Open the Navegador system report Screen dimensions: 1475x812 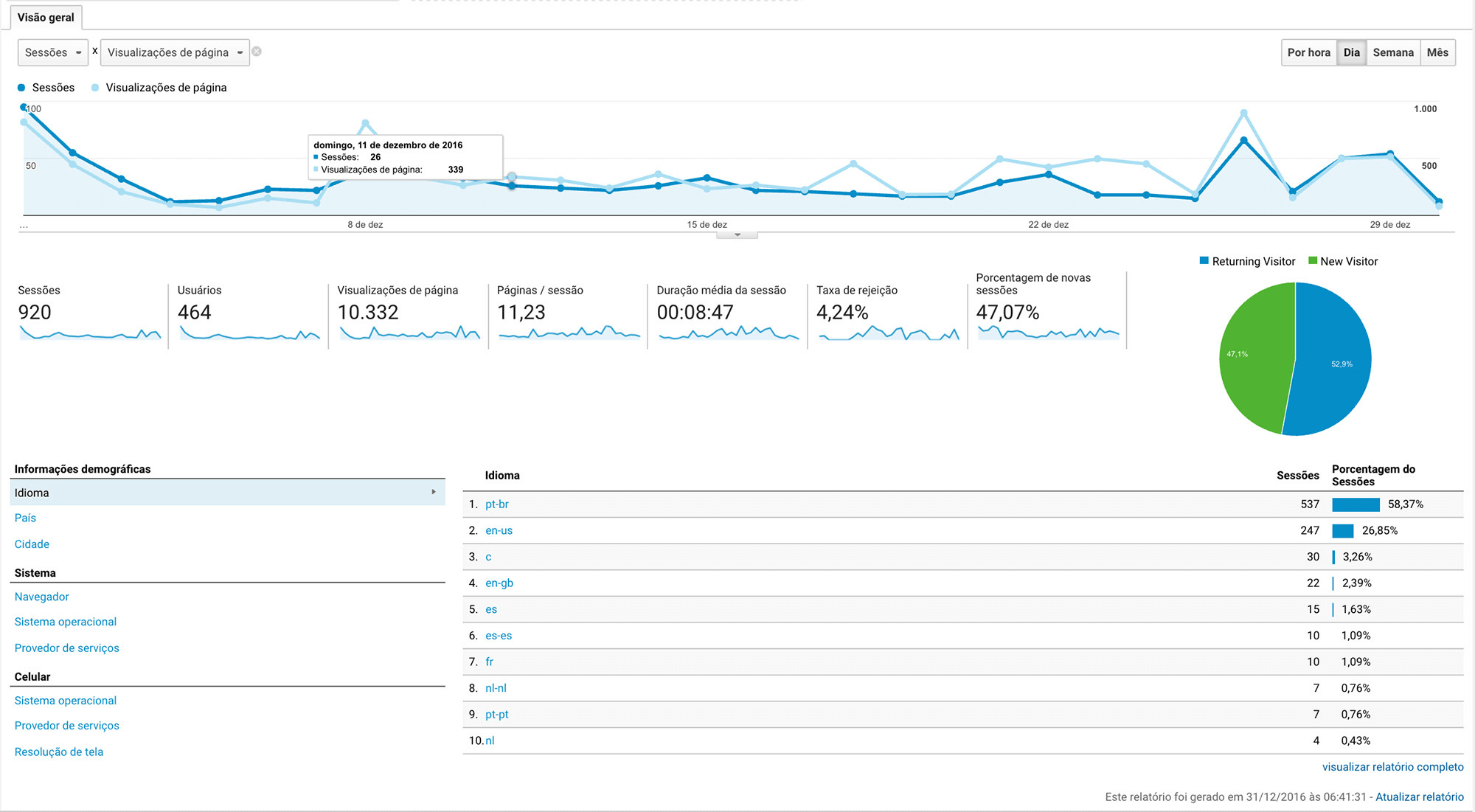[42, 597]
